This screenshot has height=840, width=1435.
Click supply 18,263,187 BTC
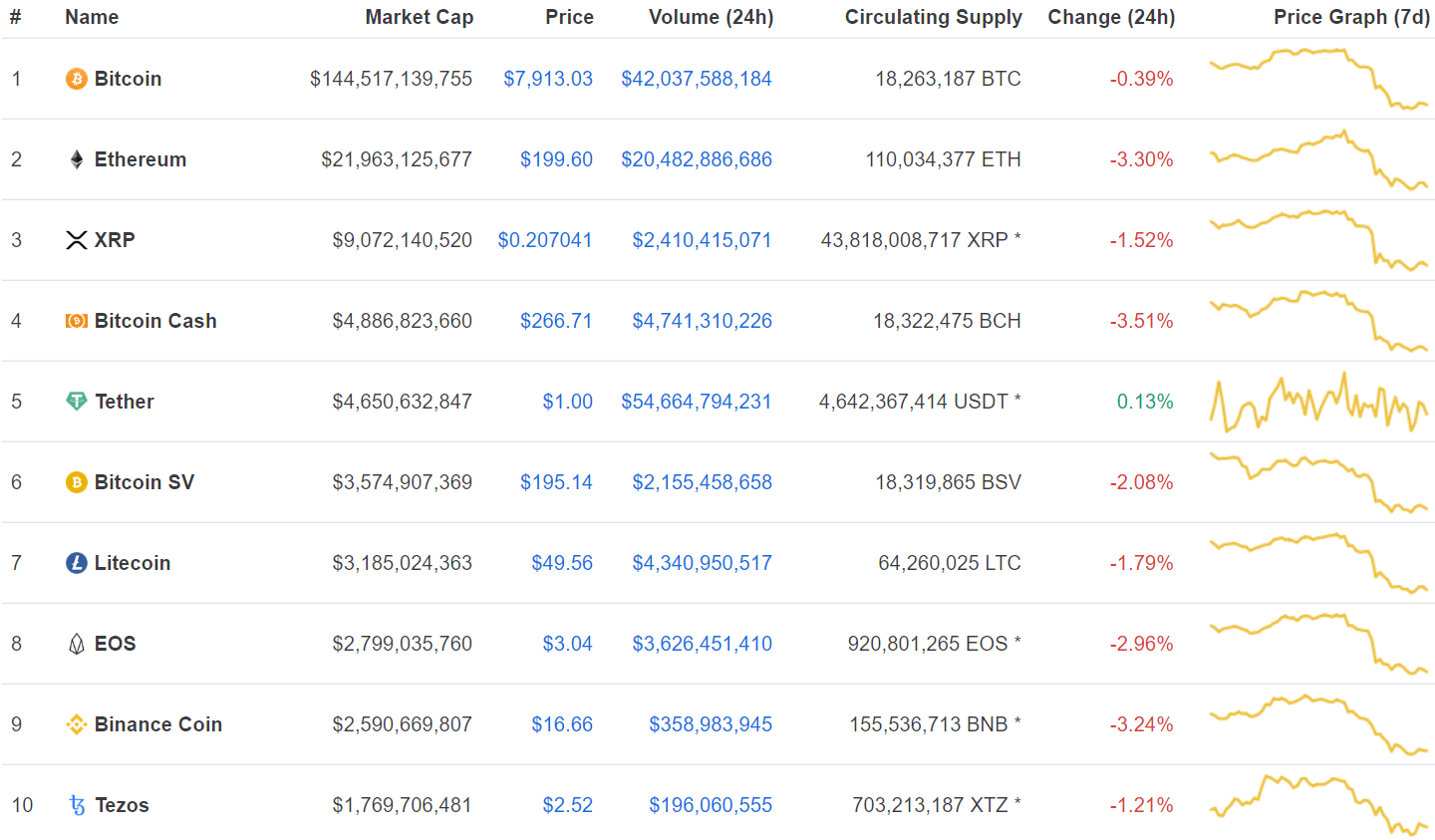click(x=949, y=79)
